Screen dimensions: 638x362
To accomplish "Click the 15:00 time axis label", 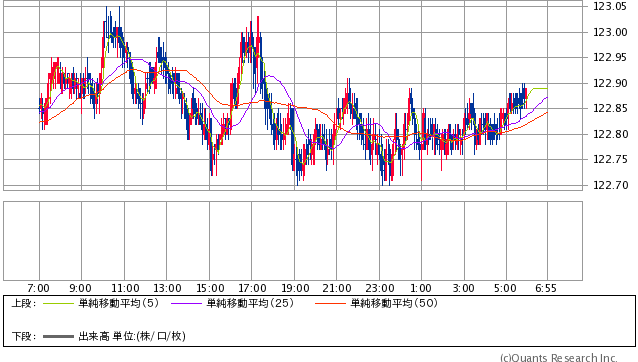I will click(x=210, y=288).
